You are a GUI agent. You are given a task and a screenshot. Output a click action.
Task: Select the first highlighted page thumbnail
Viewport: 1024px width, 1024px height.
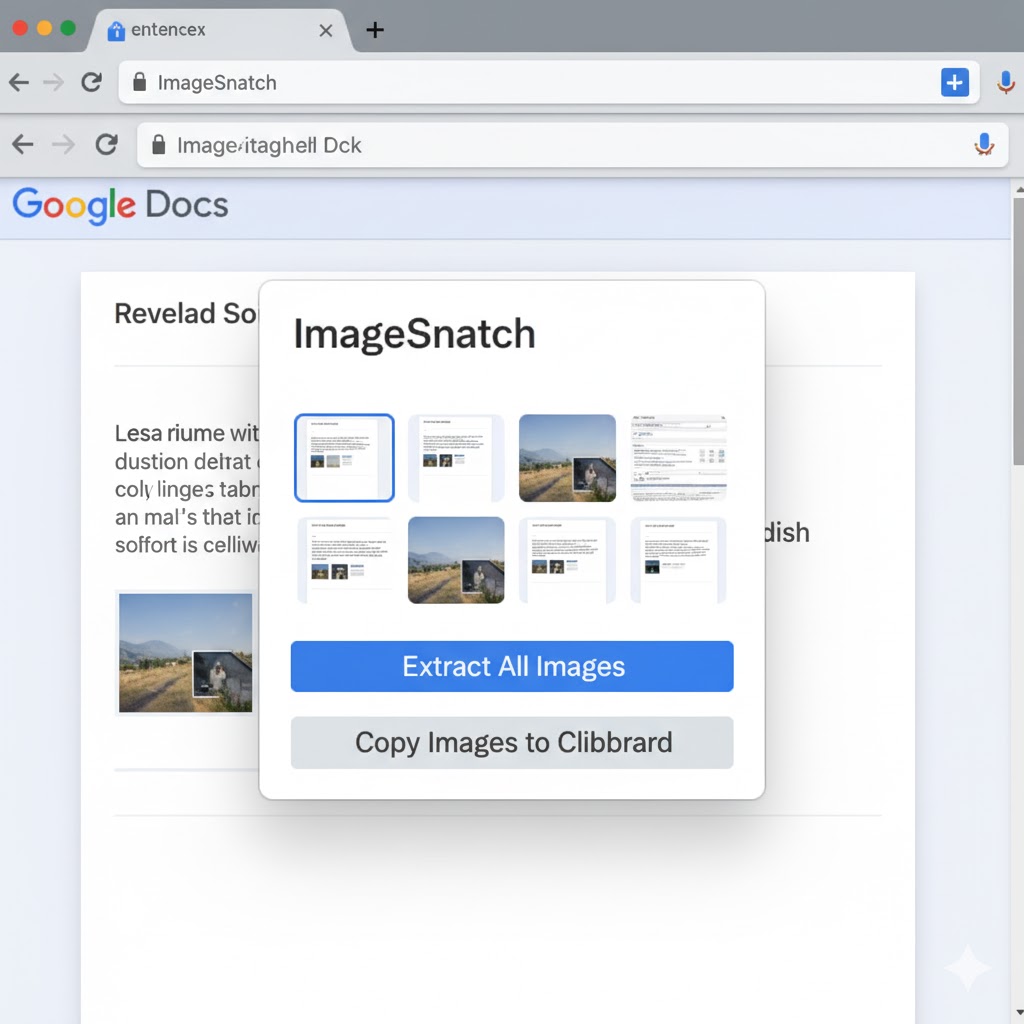[344, 457]
